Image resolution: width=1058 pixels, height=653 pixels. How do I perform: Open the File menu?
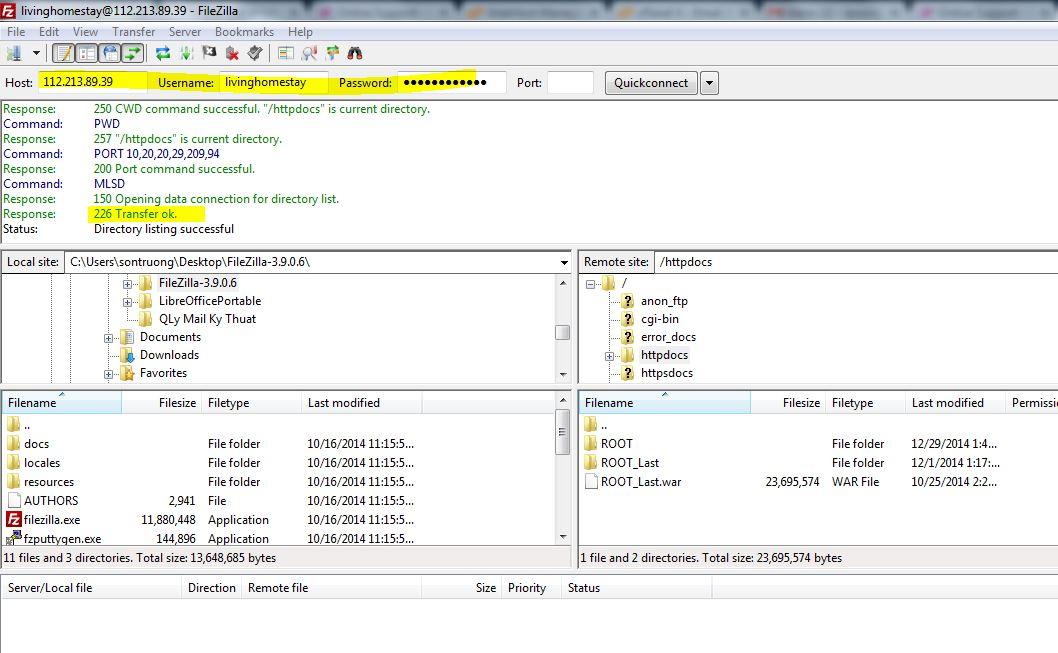click(16, 32)
